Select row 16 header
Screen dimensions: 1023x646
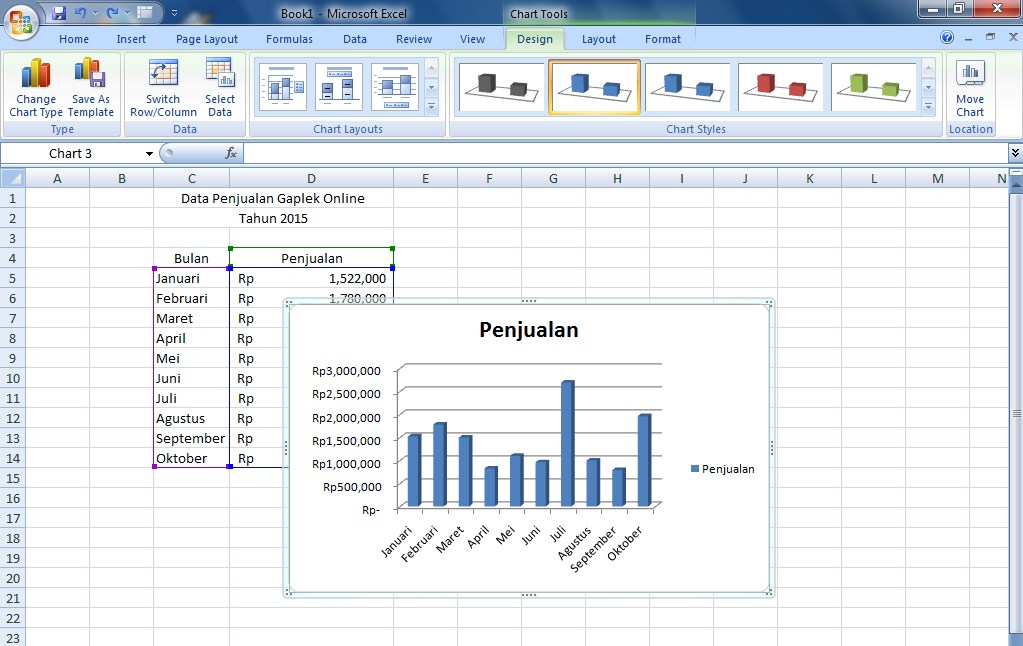[12, 499]
